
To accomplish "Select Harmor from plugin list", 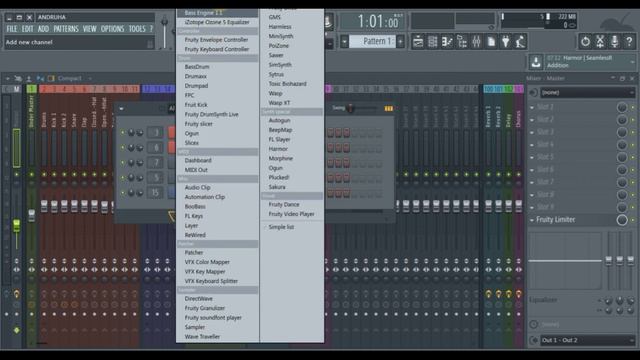I will (x=278, y=149).
